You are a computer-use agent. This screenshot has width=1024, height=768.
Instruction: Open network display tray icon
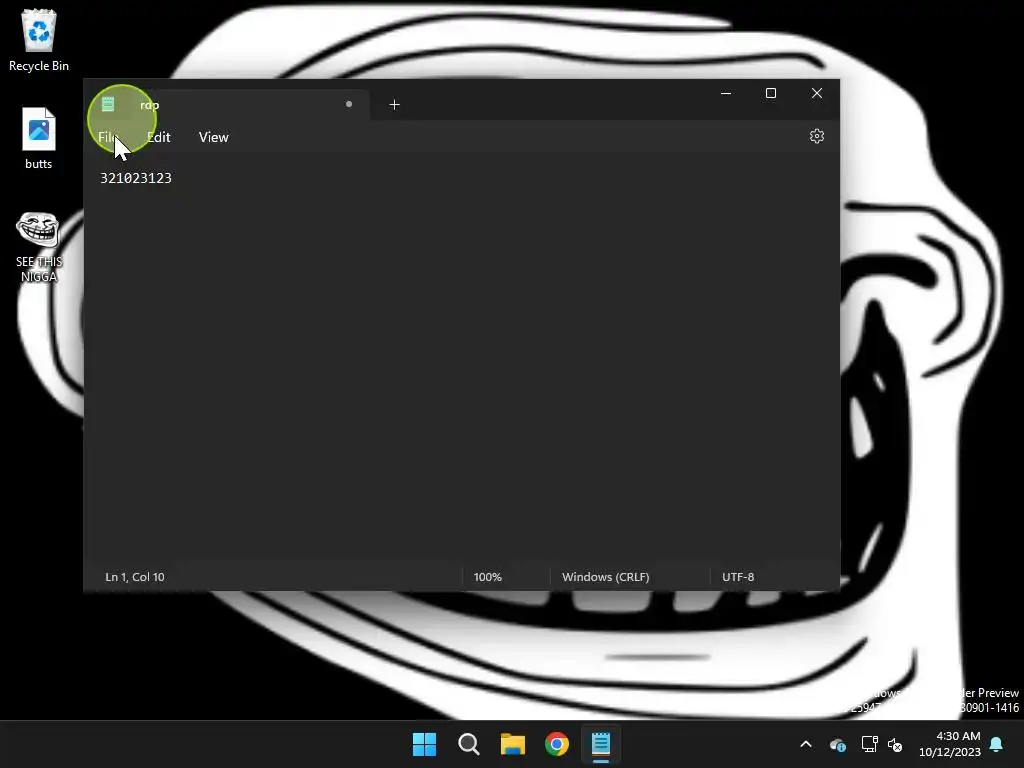coord(869,744)
